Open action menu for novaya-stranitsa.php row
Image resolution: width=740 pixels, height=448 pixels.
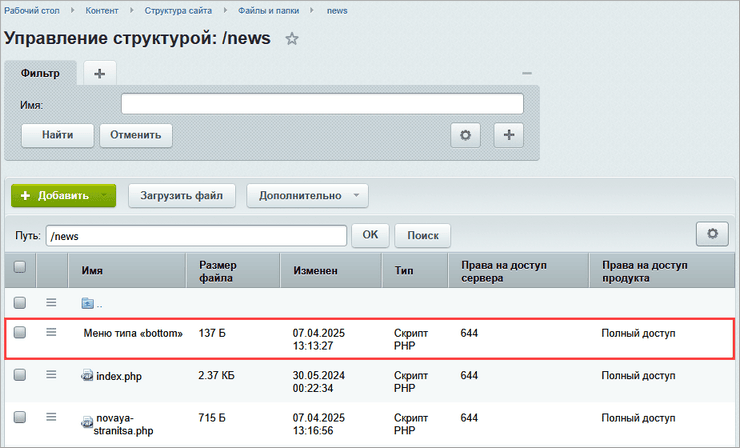click(51, 417)
